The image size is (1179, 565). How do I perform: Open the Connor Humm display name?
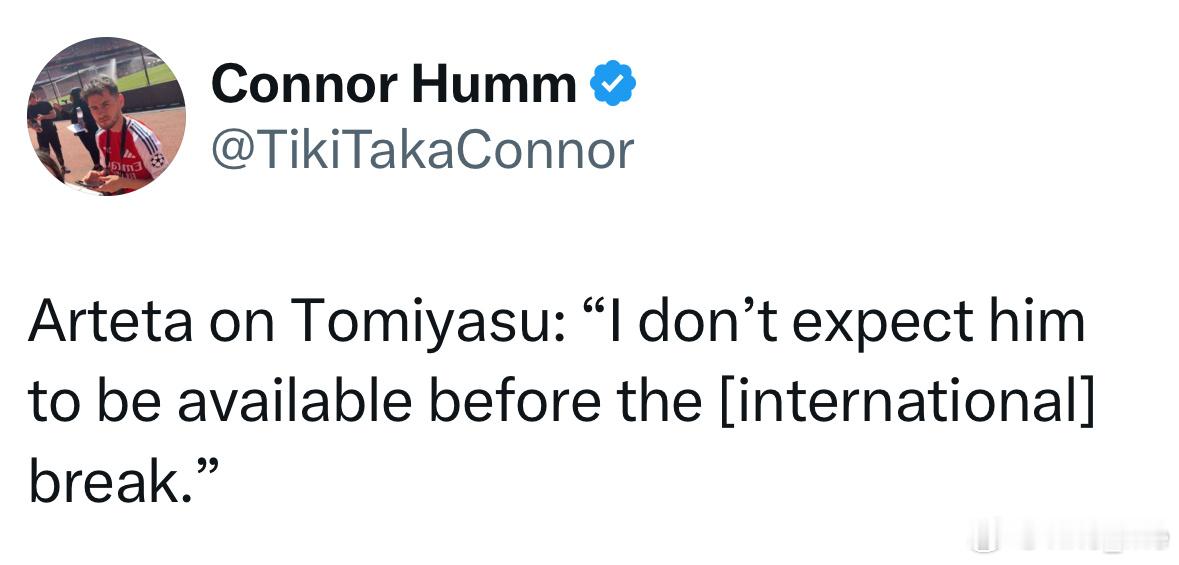[394, 83]
